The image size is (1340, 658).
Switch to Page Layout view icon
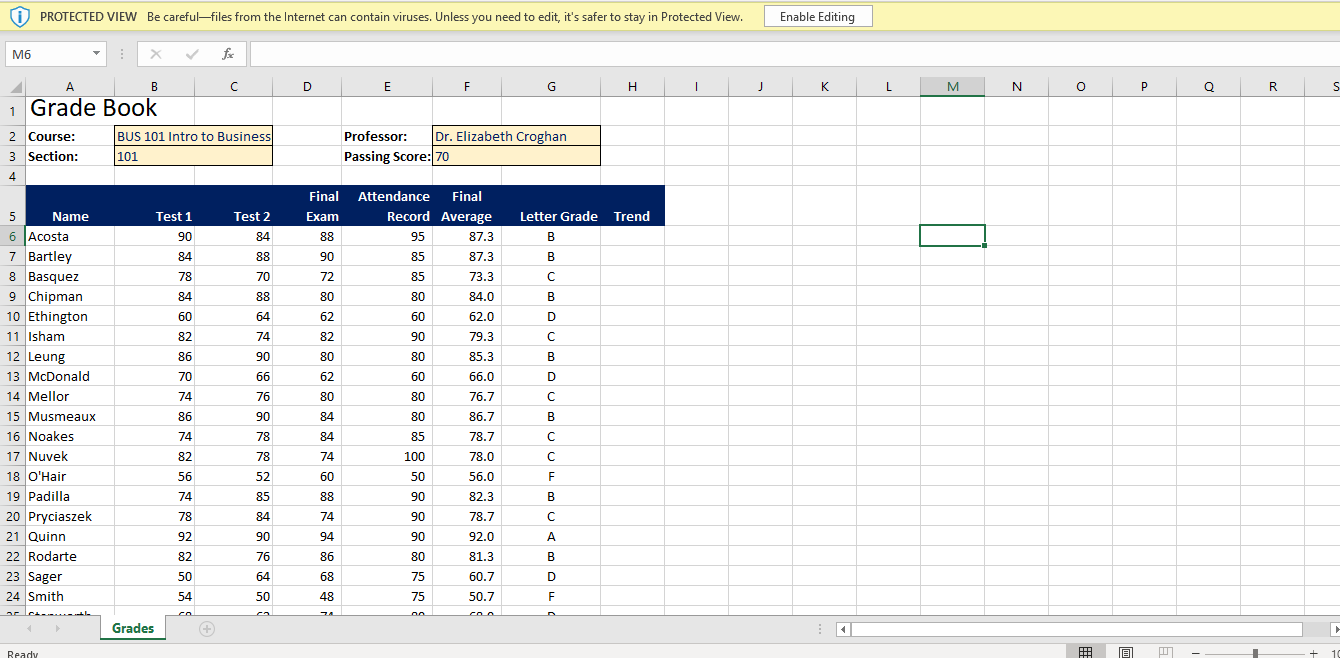[1125, 651]
